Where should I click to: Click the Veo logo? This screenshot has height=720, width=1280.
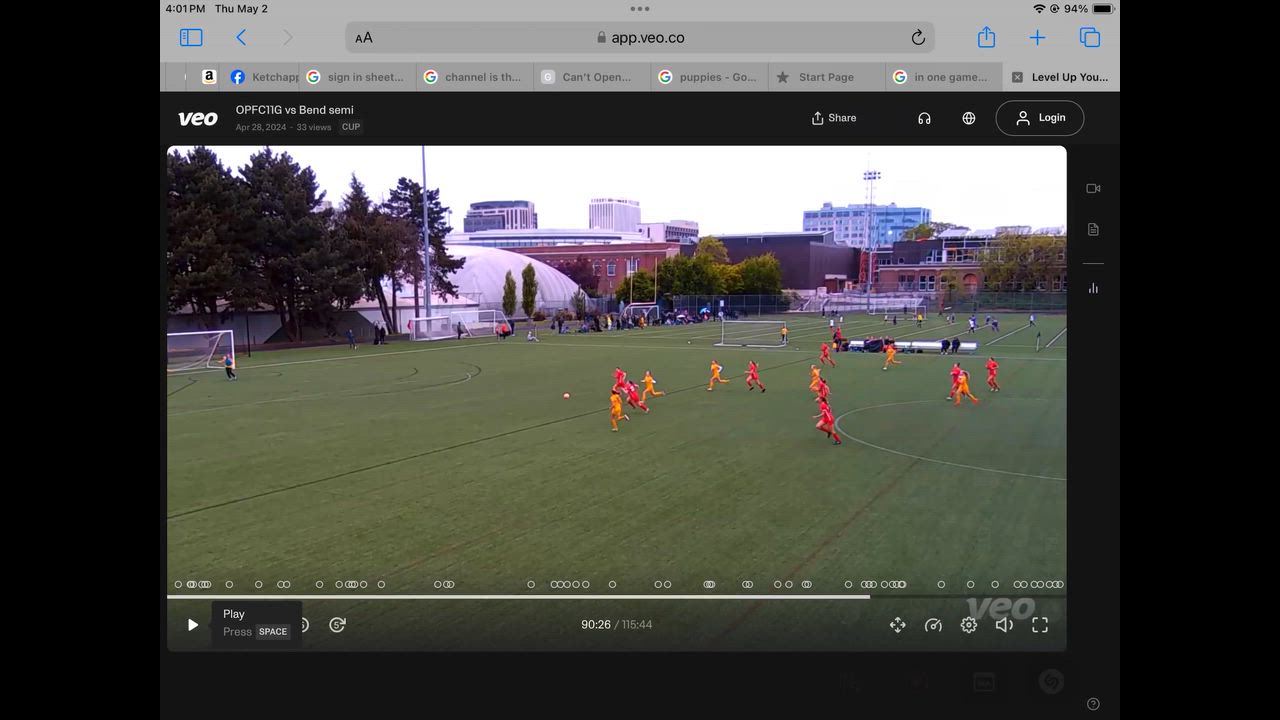click(197, 118)
